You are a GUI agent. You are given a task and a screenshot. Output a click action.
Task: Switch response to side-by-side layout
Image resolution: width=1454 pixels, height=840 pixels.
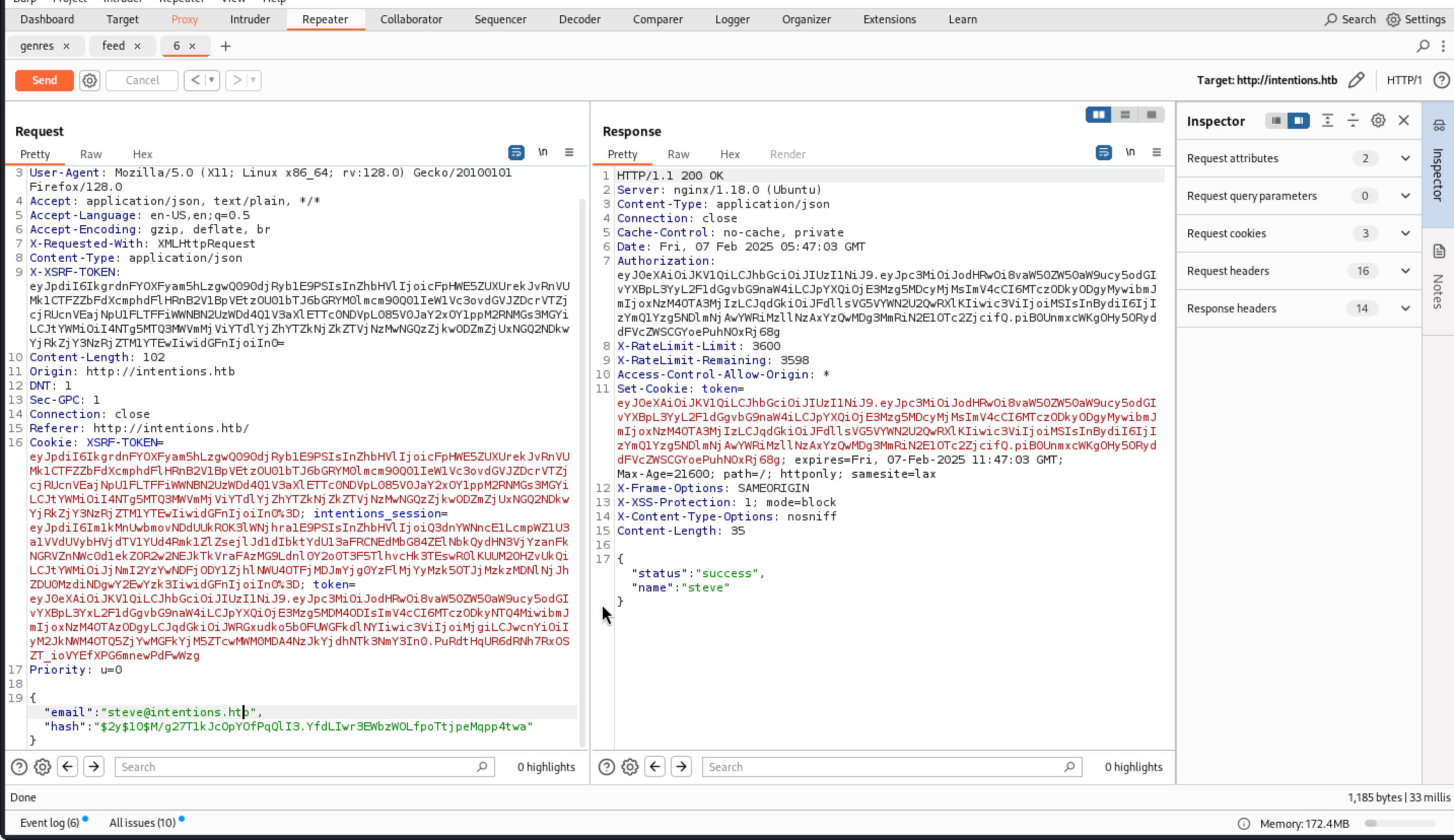click(x=1098, y=115)
